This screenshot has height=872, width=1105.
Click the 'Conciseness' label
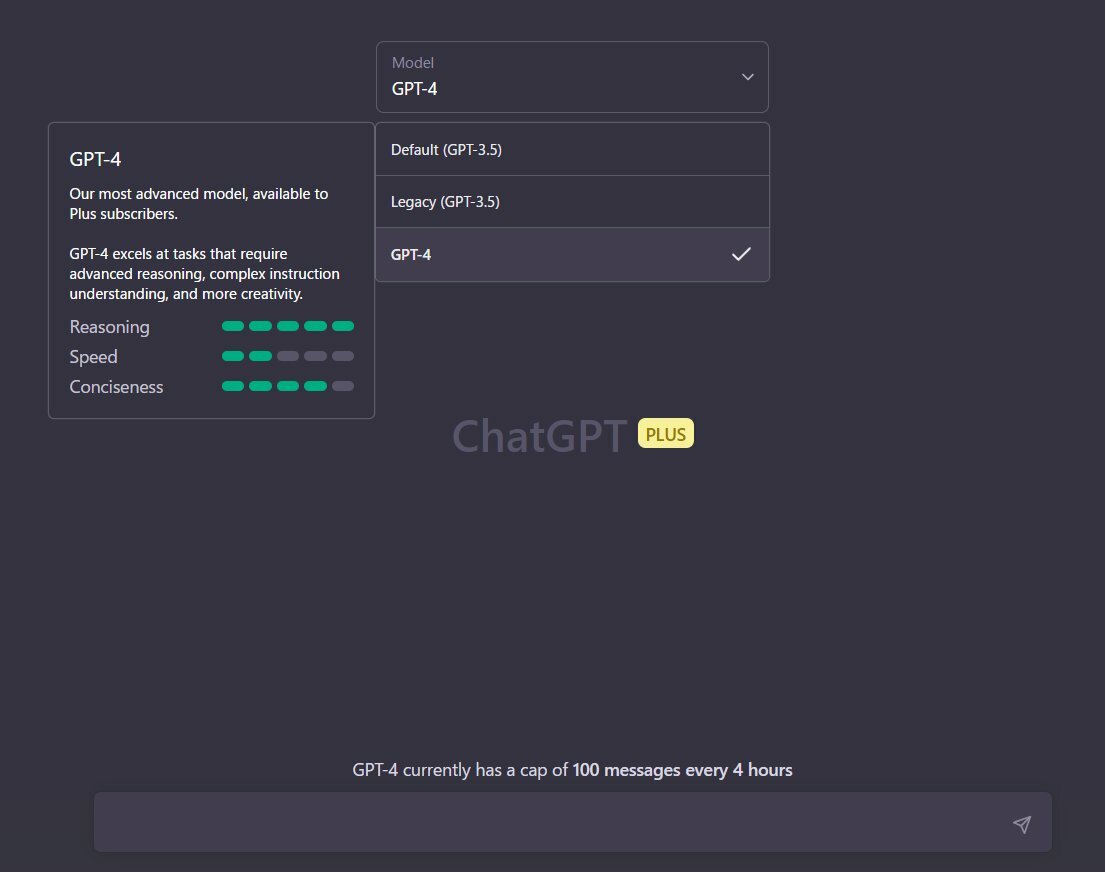[x=116, y=387]
